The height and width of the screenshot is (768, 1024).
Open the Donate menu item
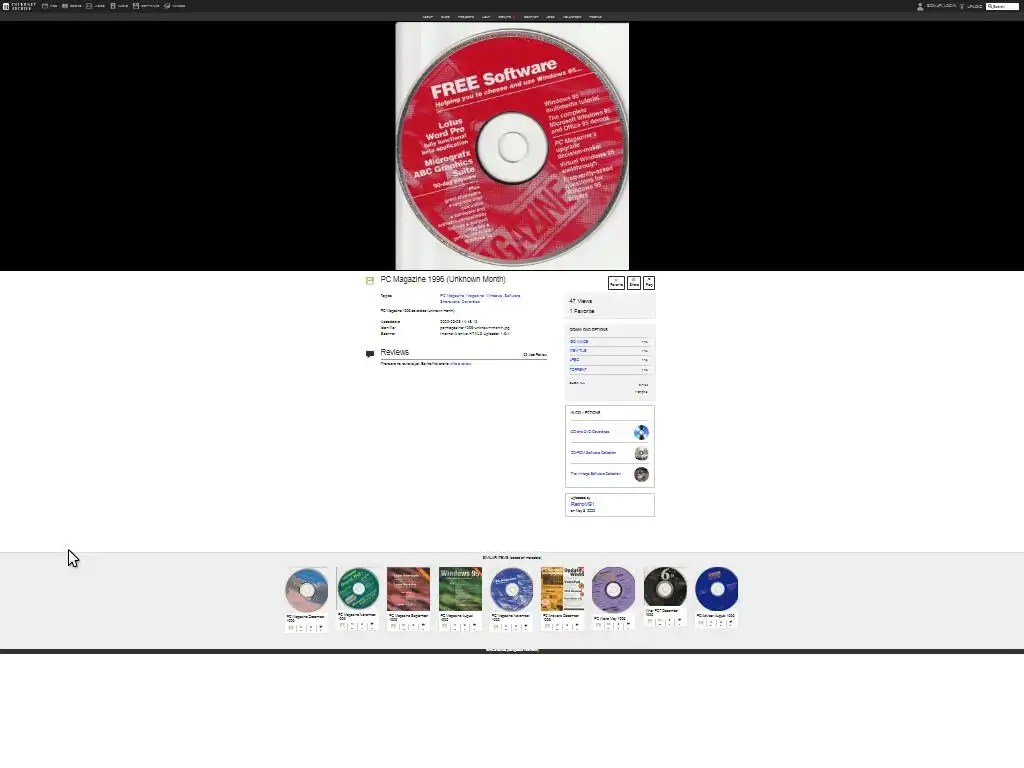tap(506, 17)
